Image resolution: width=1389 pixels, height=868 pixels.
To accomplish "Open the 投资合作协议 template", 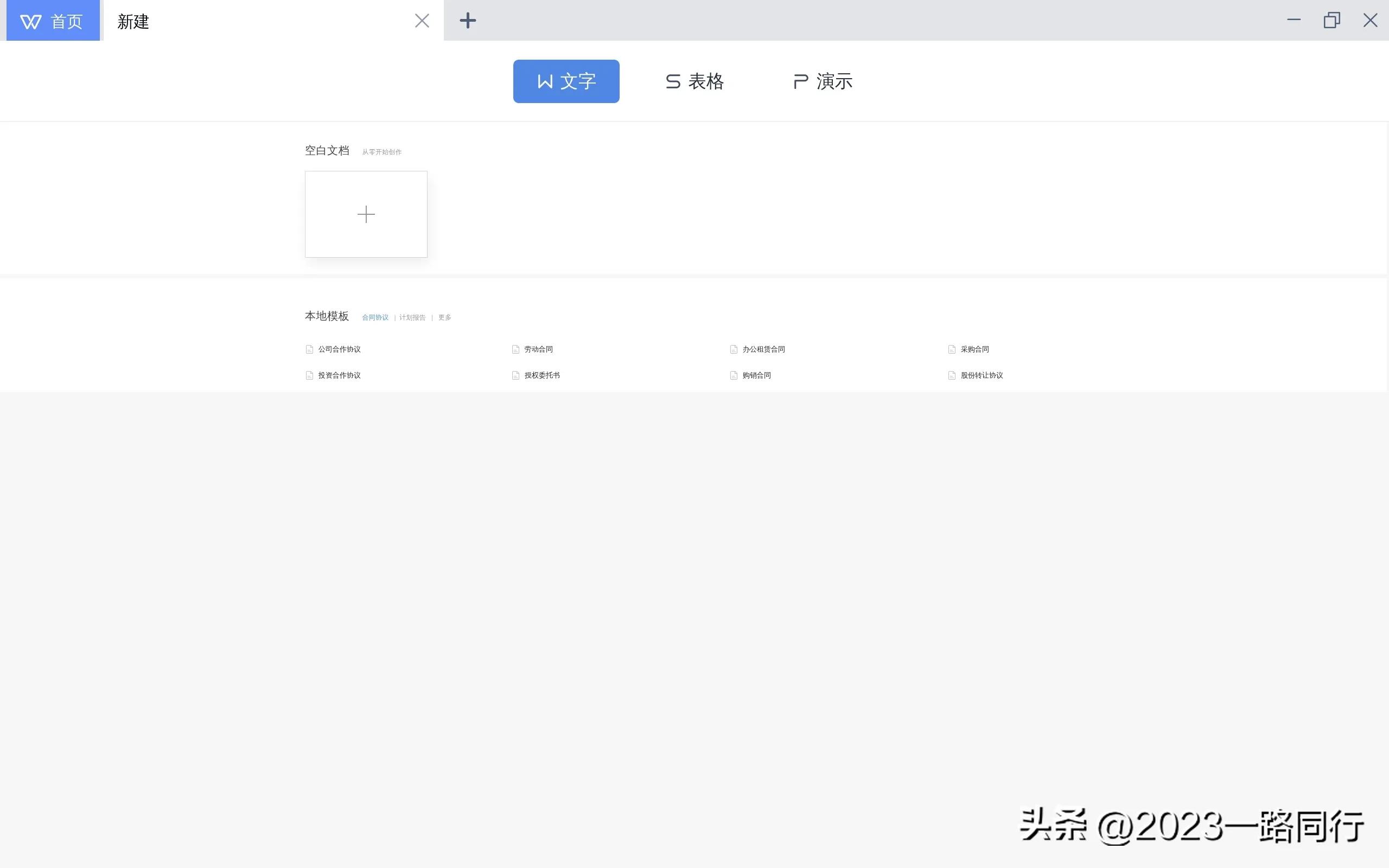I will coord(339,375).
